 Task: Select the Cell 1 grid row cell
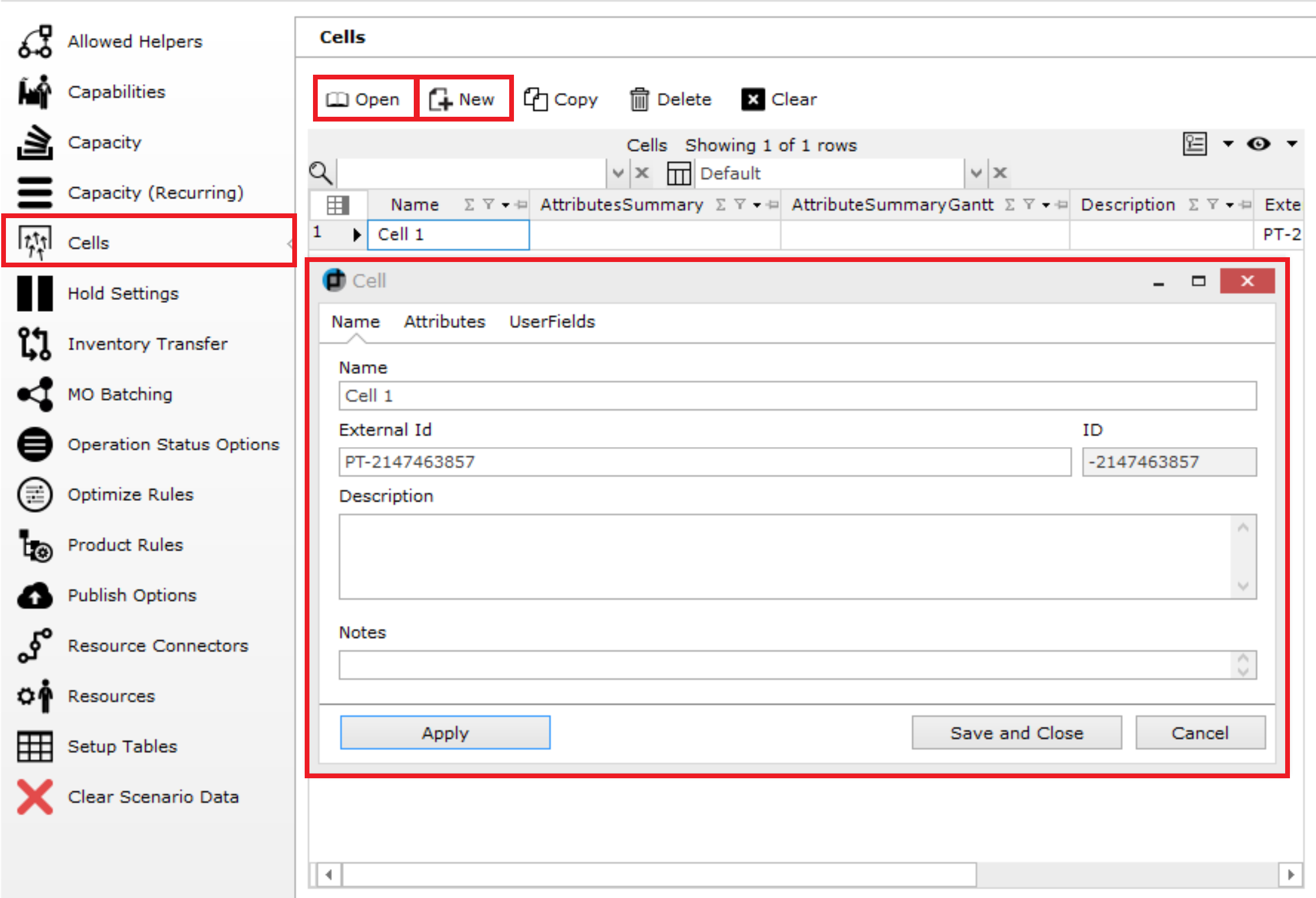point(448,235)
